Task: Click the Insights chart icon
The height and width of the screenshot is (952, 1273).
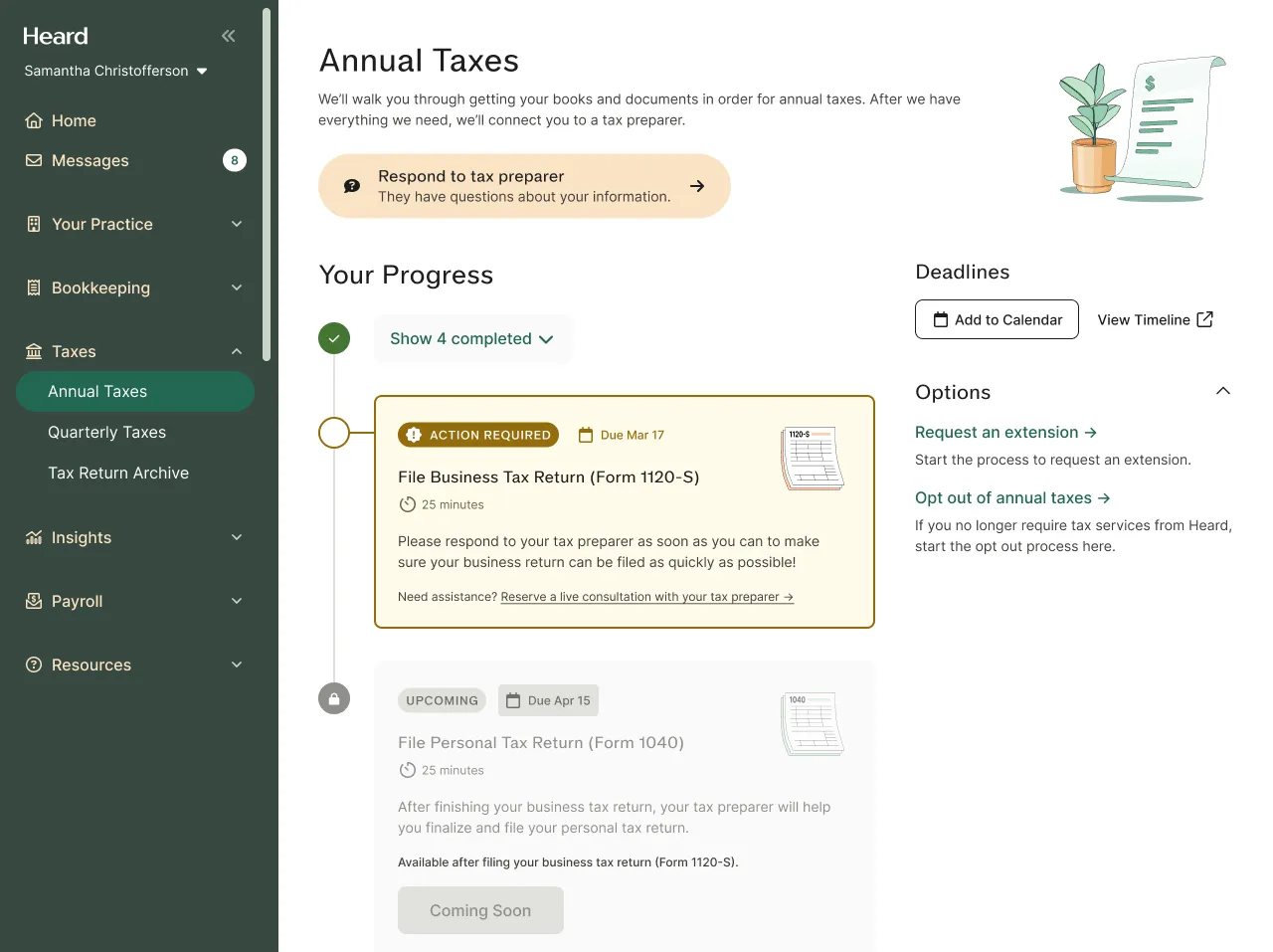Action: point(34,537)
